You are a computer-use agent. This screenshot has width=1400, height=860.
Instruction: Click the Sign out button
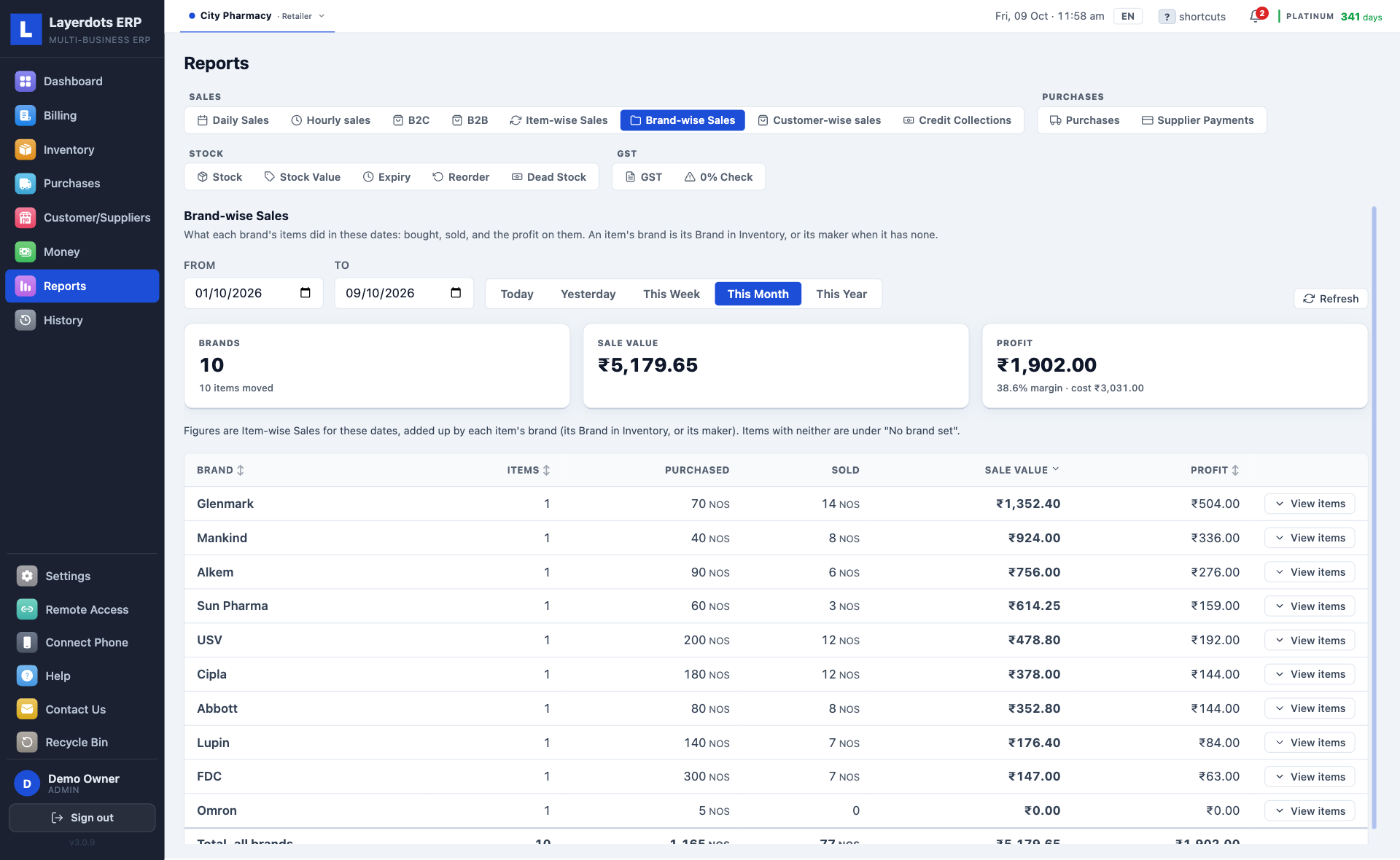82,818
